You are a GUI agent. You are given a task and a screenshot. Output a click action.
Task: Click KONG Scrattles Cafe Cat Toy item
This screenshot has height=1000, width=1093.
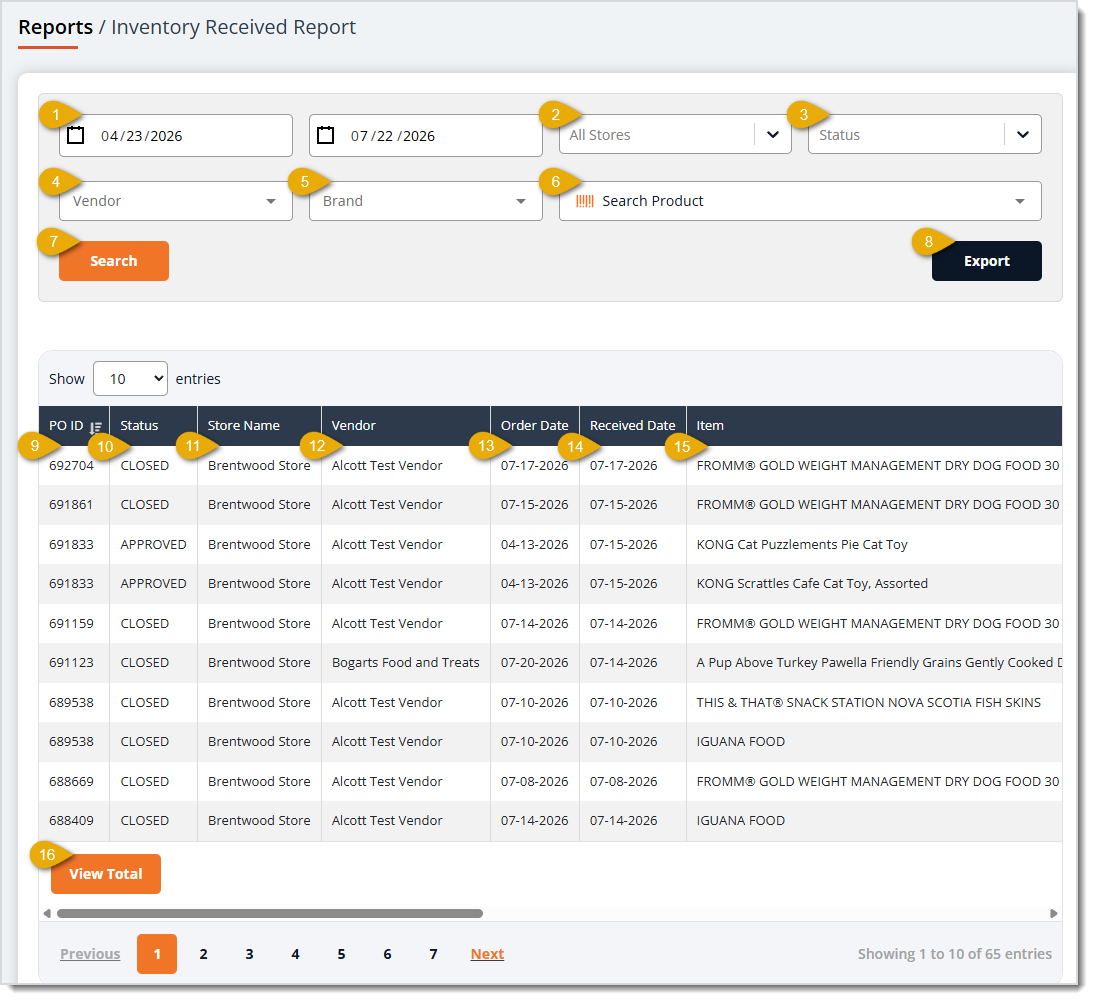[812, 584]
